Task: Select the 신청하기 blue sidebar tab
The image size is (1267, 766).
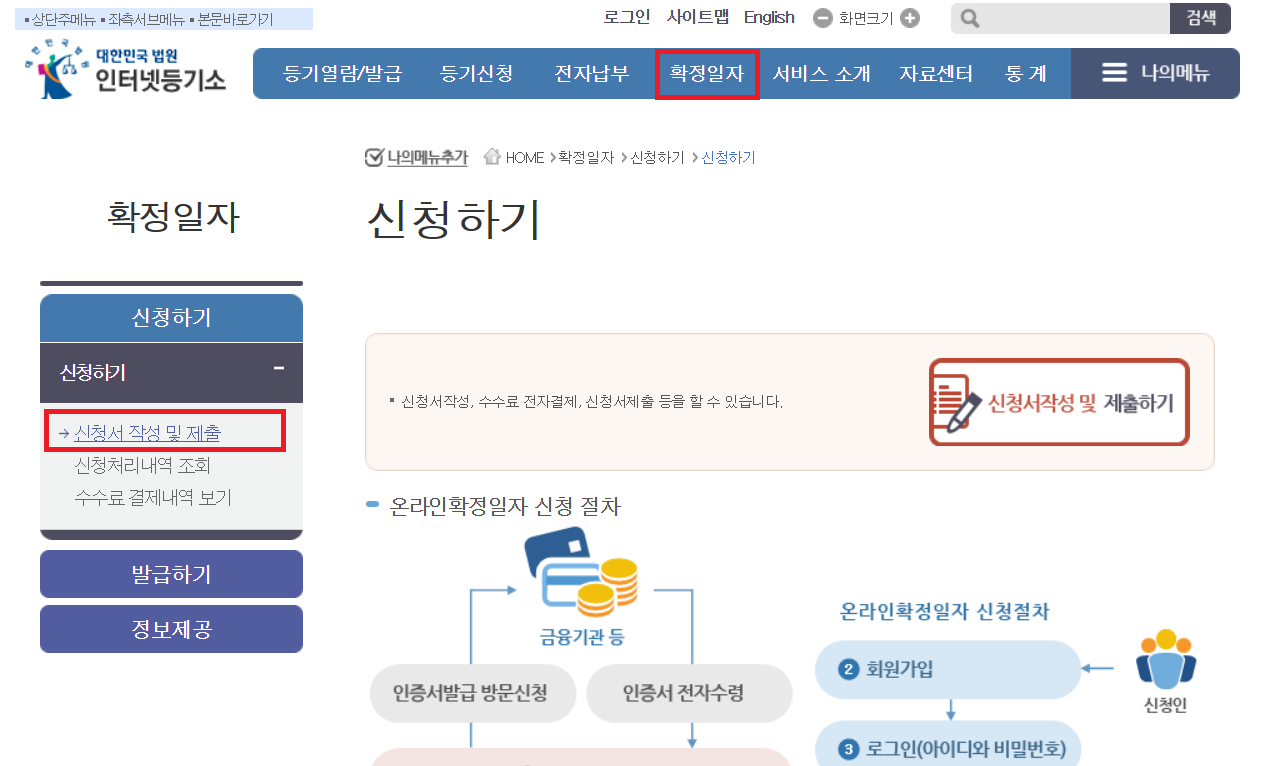Action: 171,318
